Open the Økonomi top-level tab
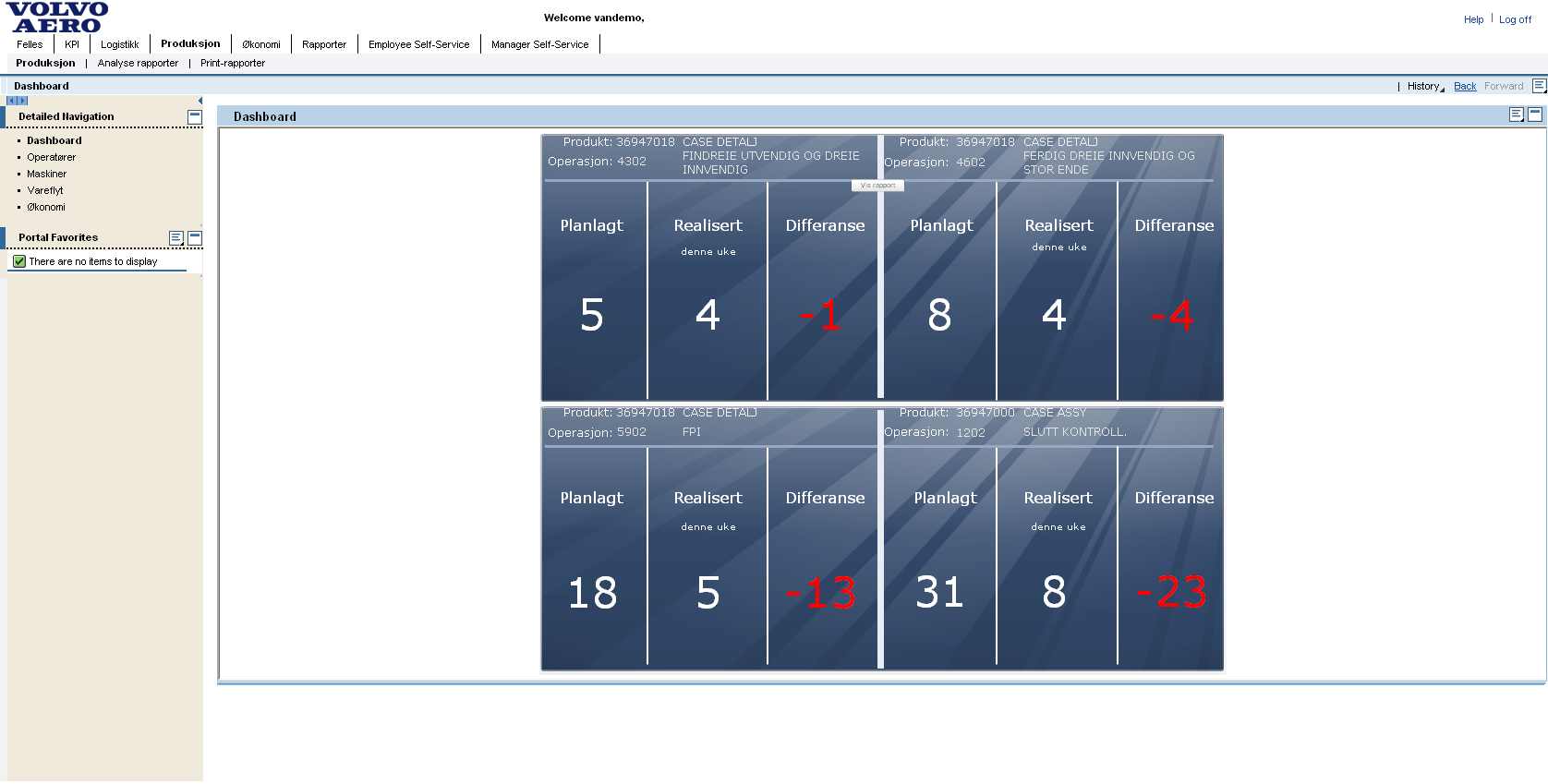Screen dimensions: 1548x784 pyautogui.click(x=261, y=44)
